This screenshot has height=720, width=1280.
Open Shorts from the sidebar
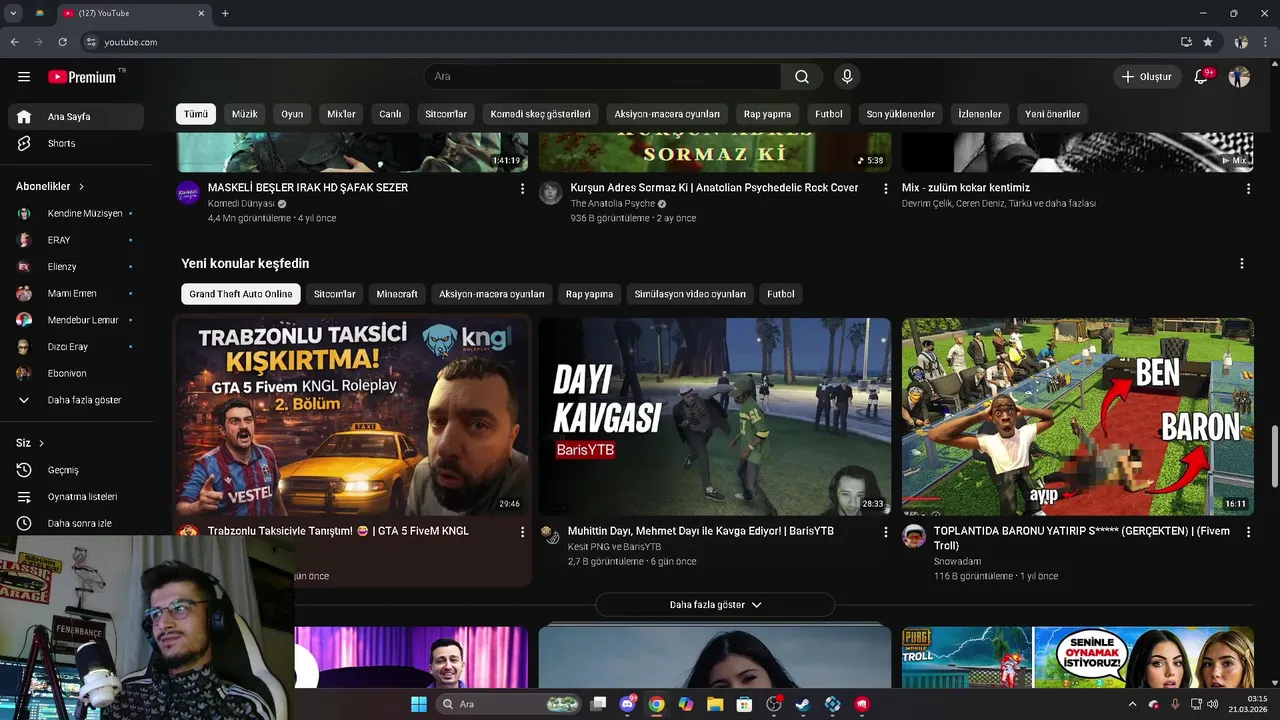coord(76,143)
